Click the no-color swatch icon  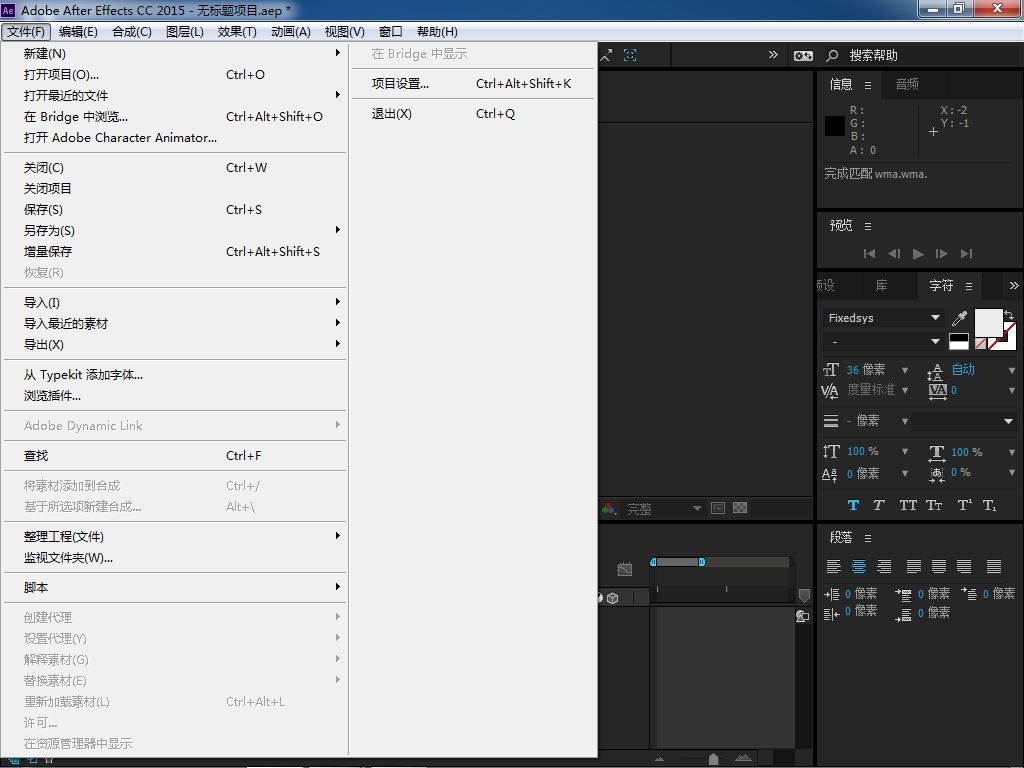tap(980, 343)
